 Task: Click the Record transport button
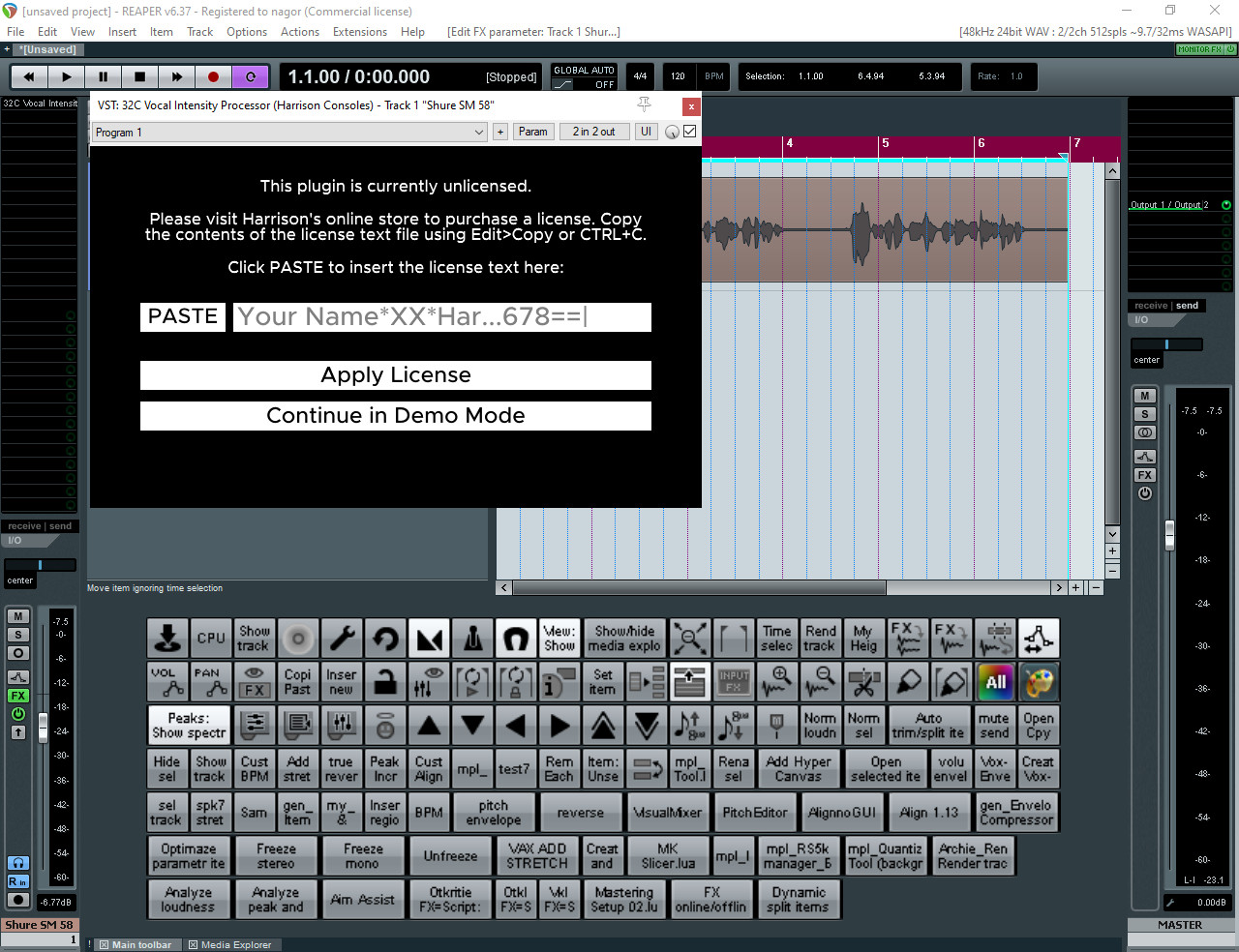(x=213, y=76)
